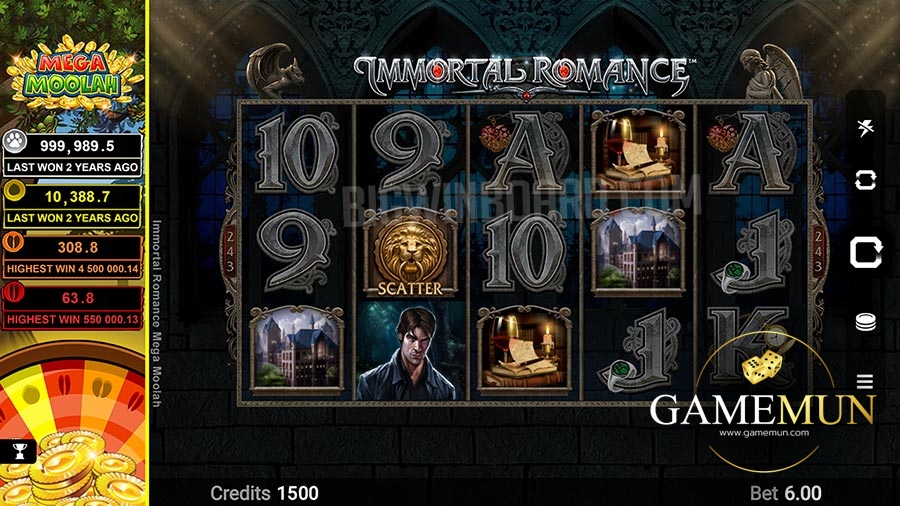Click the Bet 6.00 amount
900x506 pixels.
pyautogui.click(x=785, y=493)
